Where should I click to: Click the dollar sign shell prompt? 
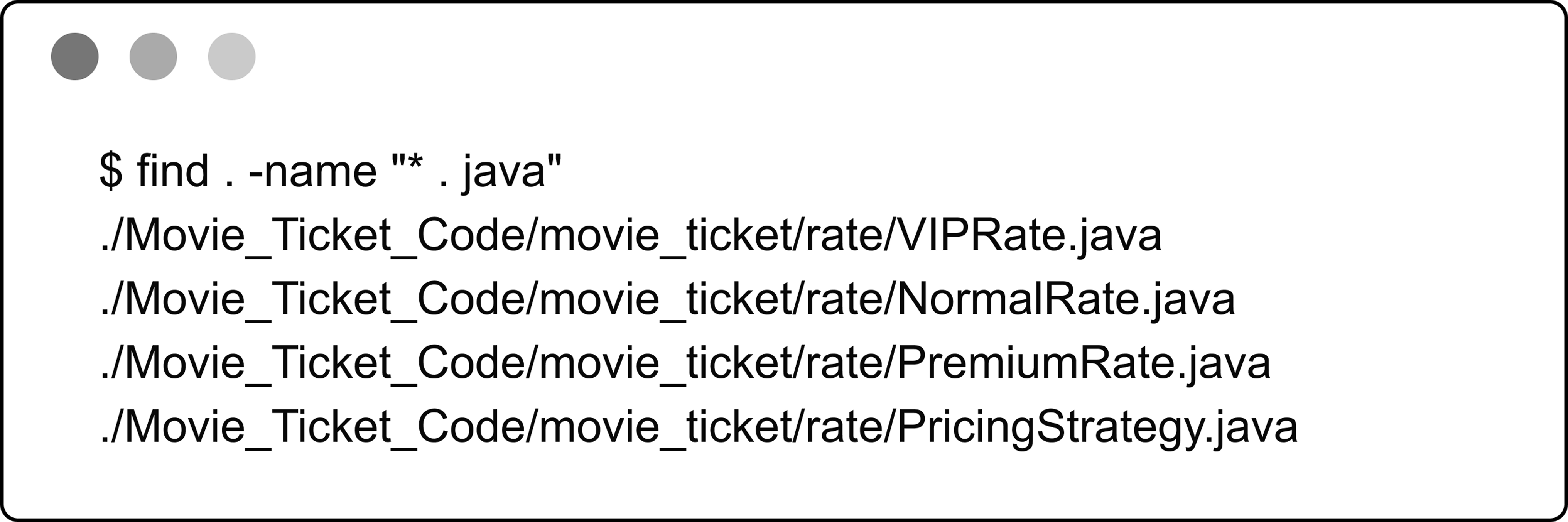point(111,171)
